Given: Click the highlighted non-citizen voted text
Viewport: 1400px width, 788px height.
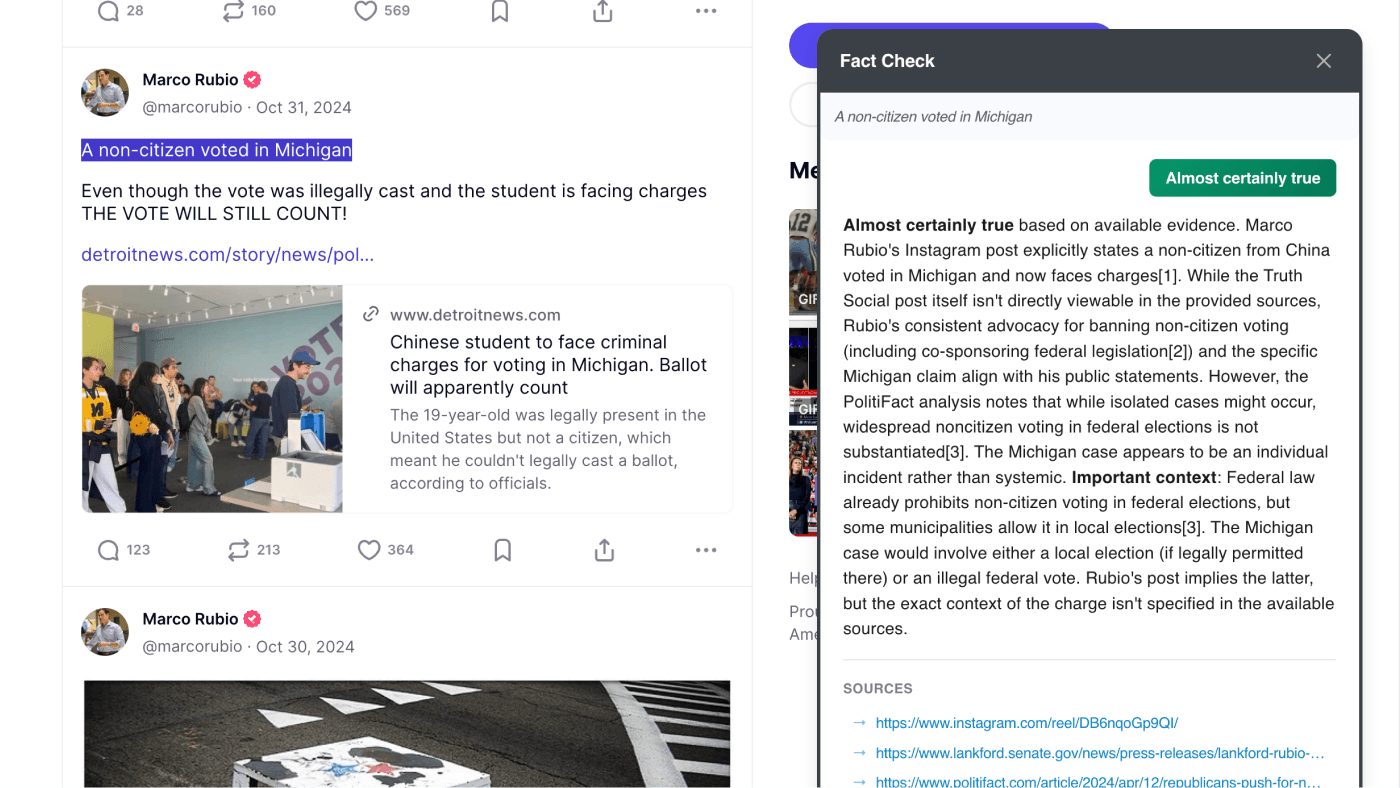Looking at the screenshot, I should pos(216,150).
